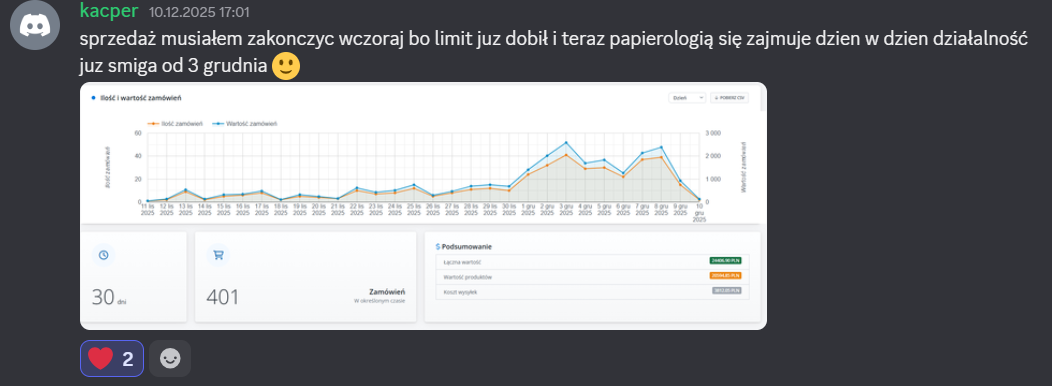Image resolution: width=1052 pixels, height=386 pixels.
Task: Open the add reaction smiley button
Action: click(x=170, y=358)
